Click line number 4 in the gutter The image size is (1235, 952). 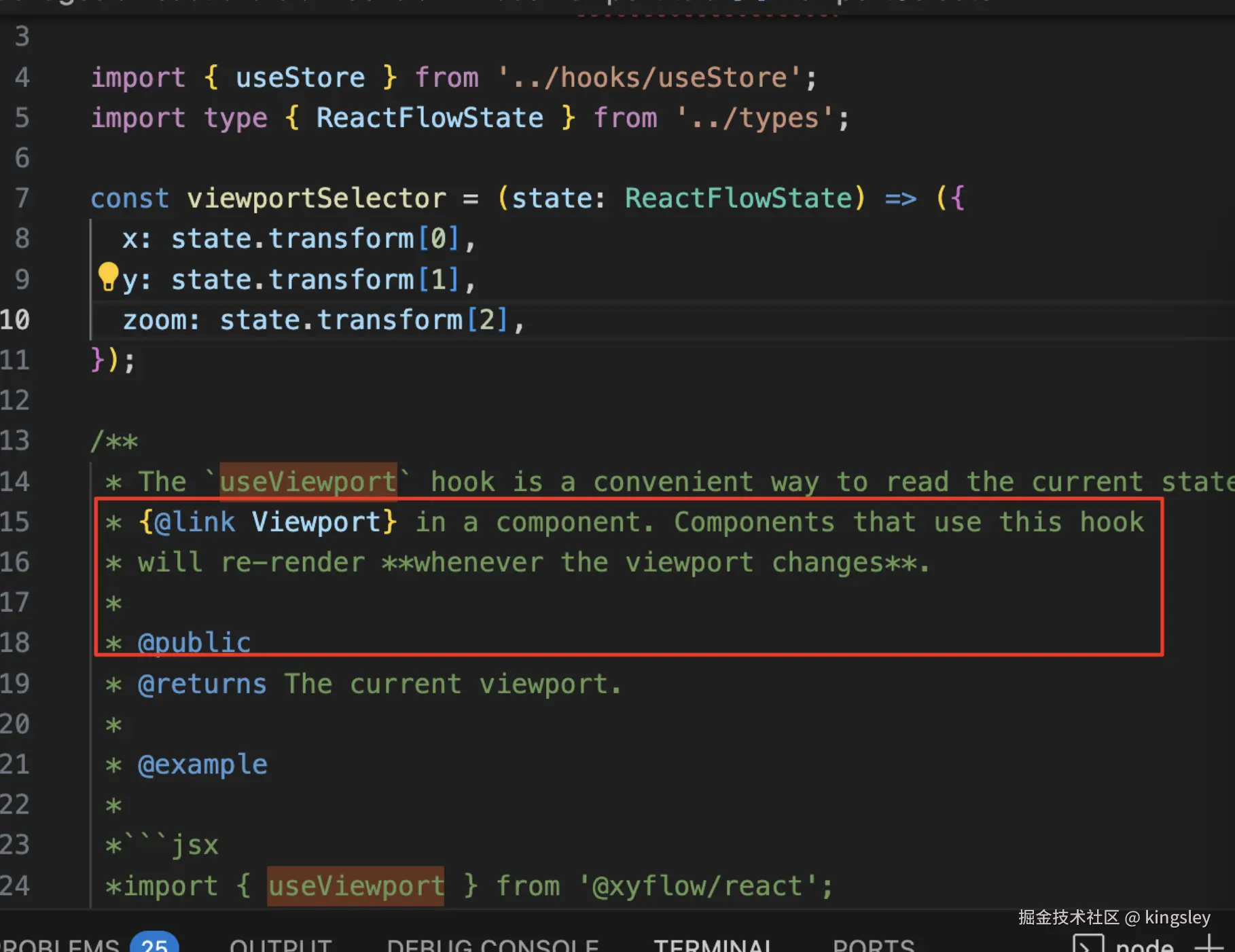22,77
